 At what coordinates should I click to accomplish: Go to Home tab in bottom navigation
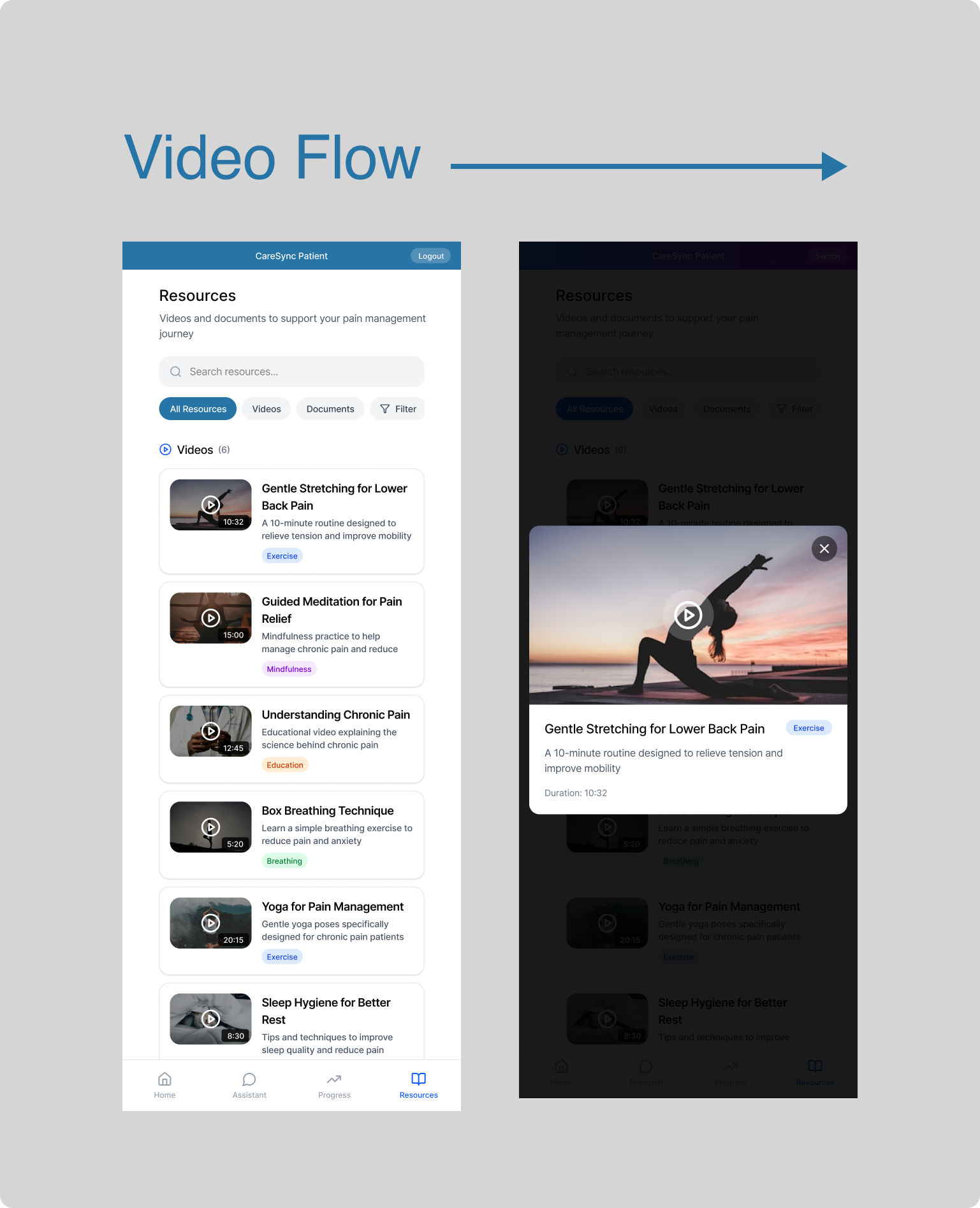coord(165,1086)
